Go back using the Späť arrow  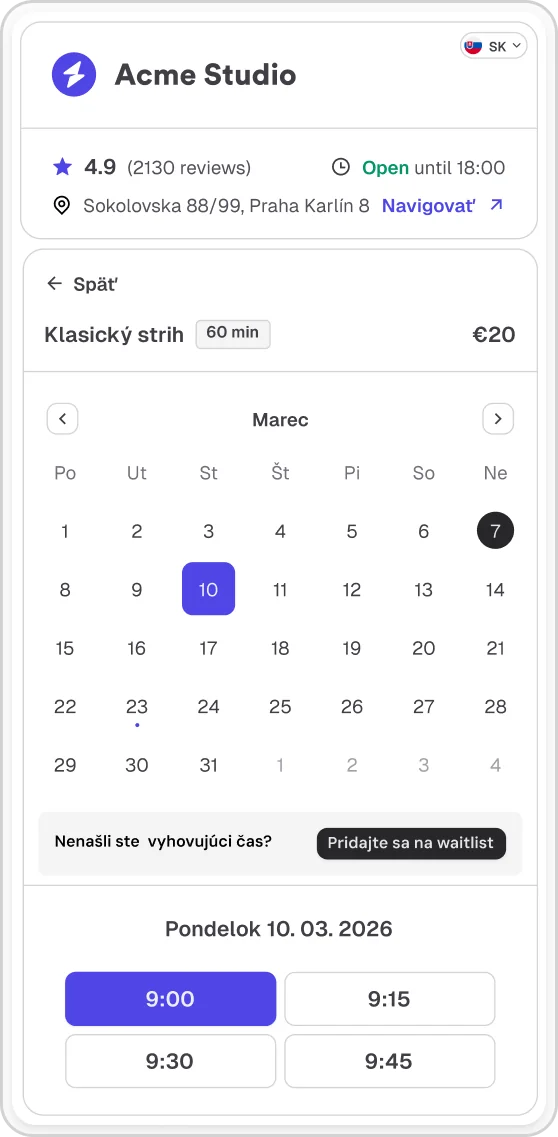point(54,284)
